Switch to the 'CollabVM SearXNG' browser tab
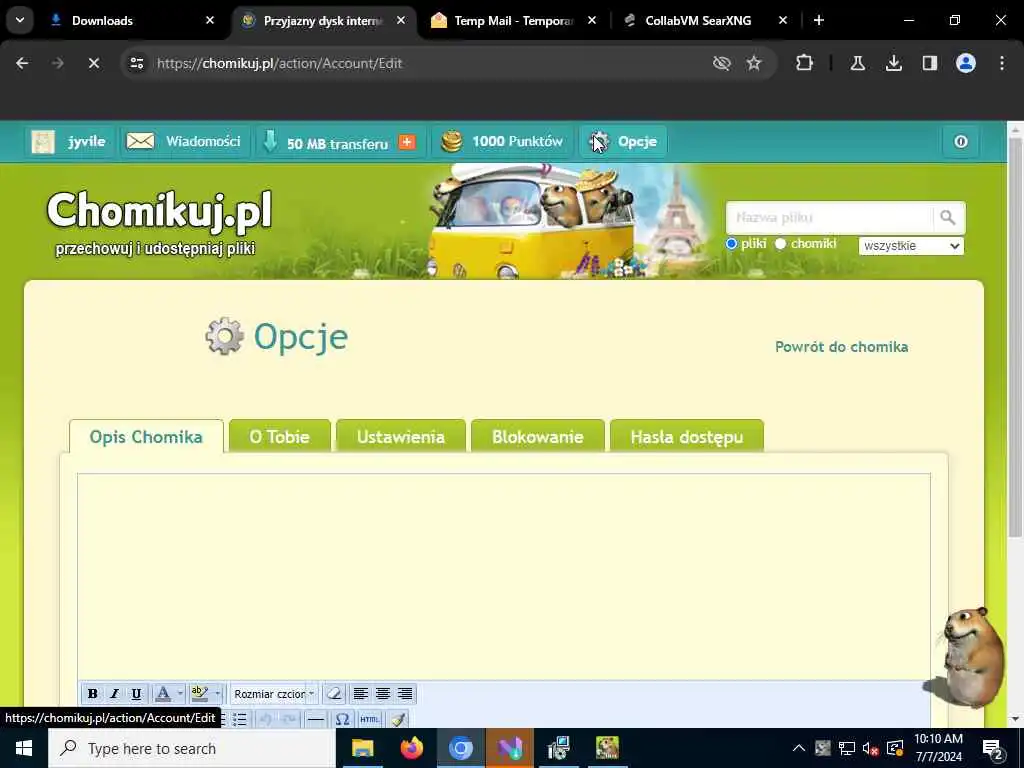The height and width of the screenshot is (768, 1024). [704, 20]
